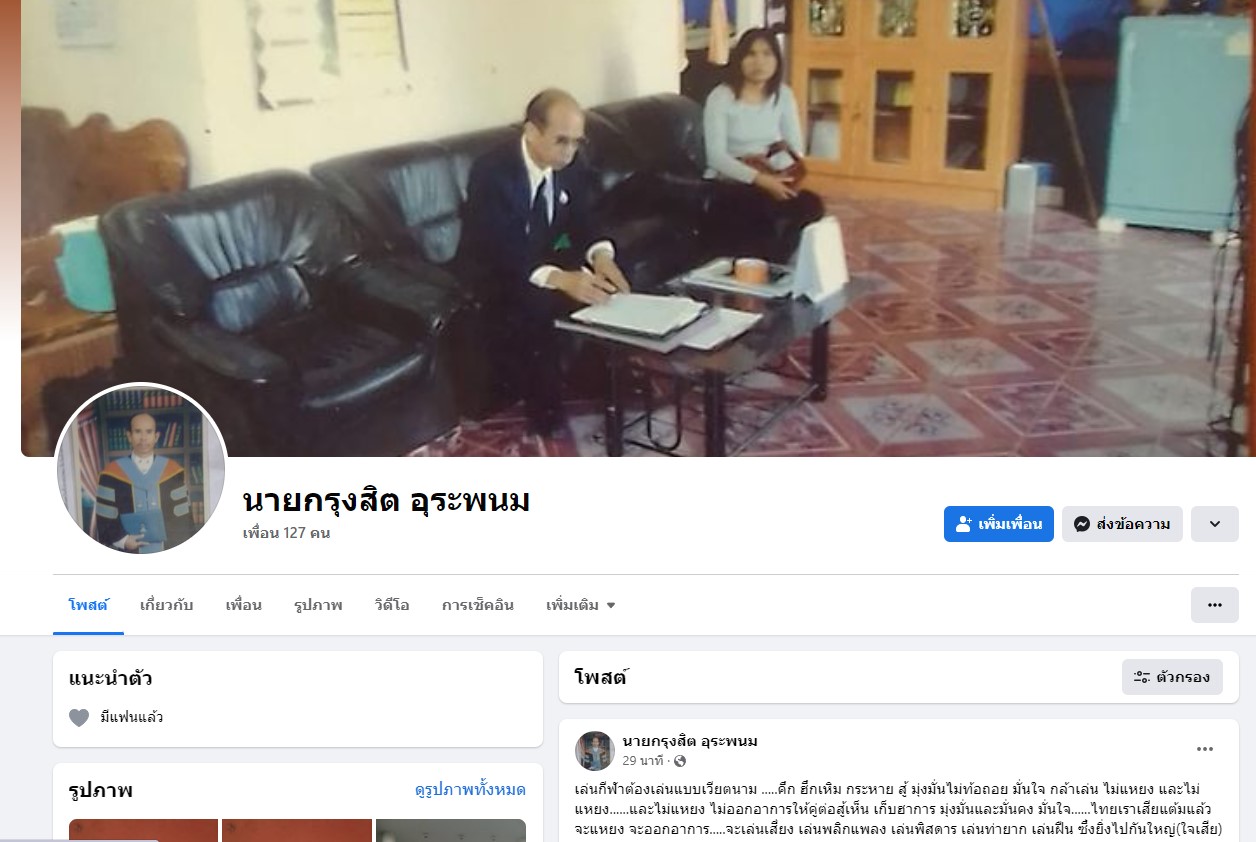The width and height of the screenshot is (1256, 842).
Task: Open the post options three-dots menu
Action: pos(1205,749)
